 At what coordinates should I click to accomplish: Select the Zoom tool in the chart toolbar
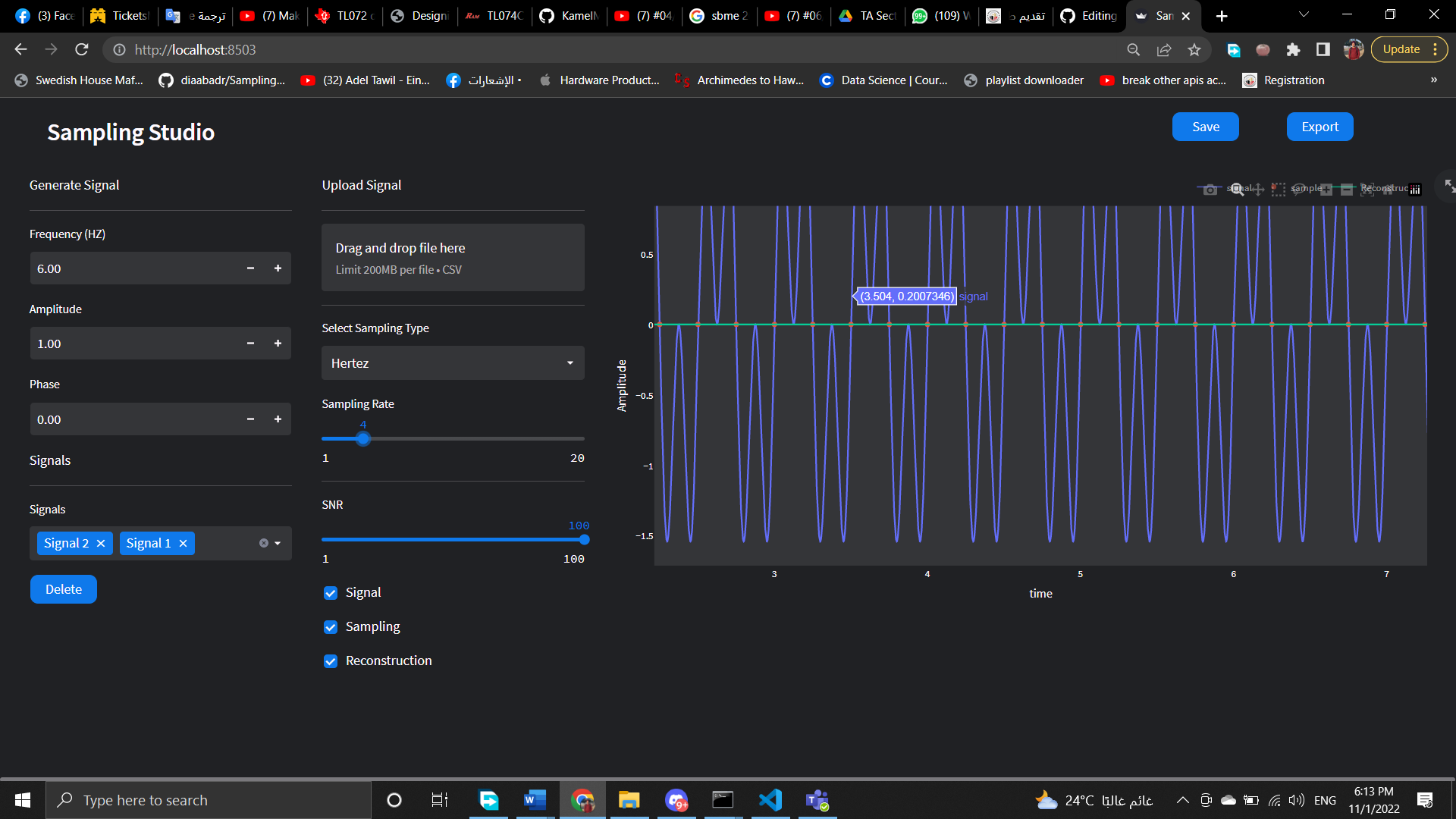1236,190
